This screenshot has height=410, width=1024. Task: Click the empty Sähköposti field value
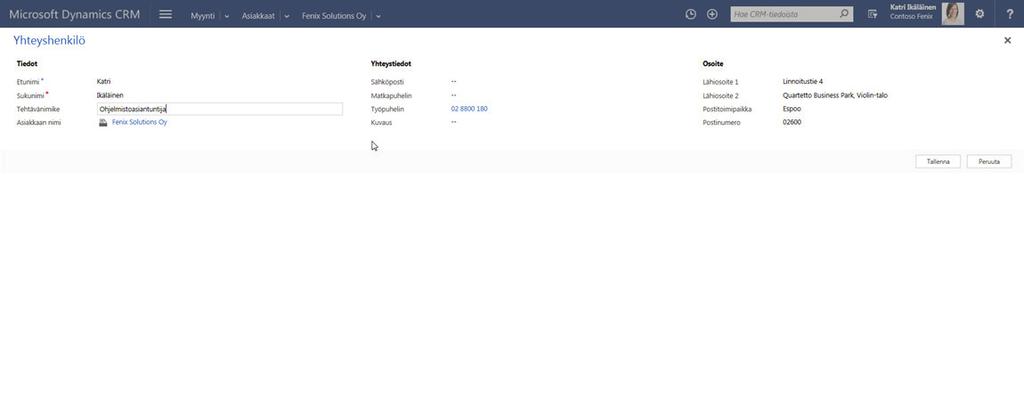453,82
